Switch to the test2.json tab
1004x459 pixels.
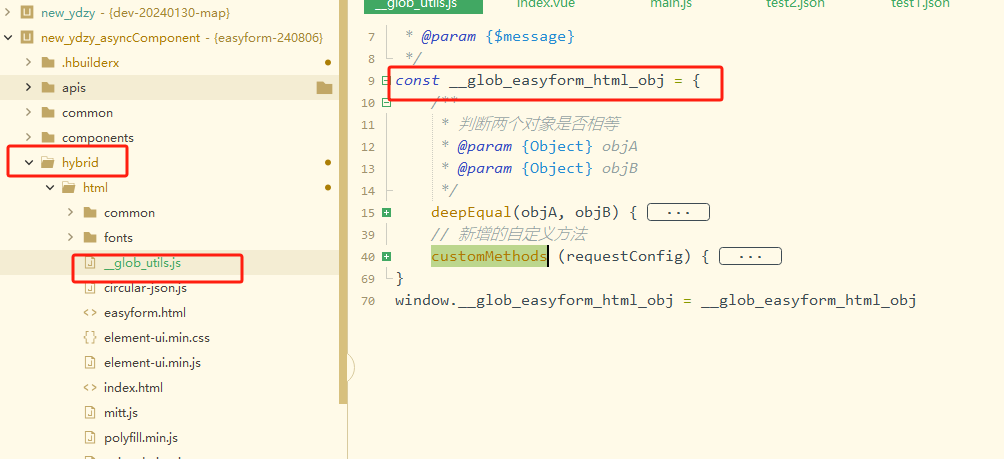[795, 5]
